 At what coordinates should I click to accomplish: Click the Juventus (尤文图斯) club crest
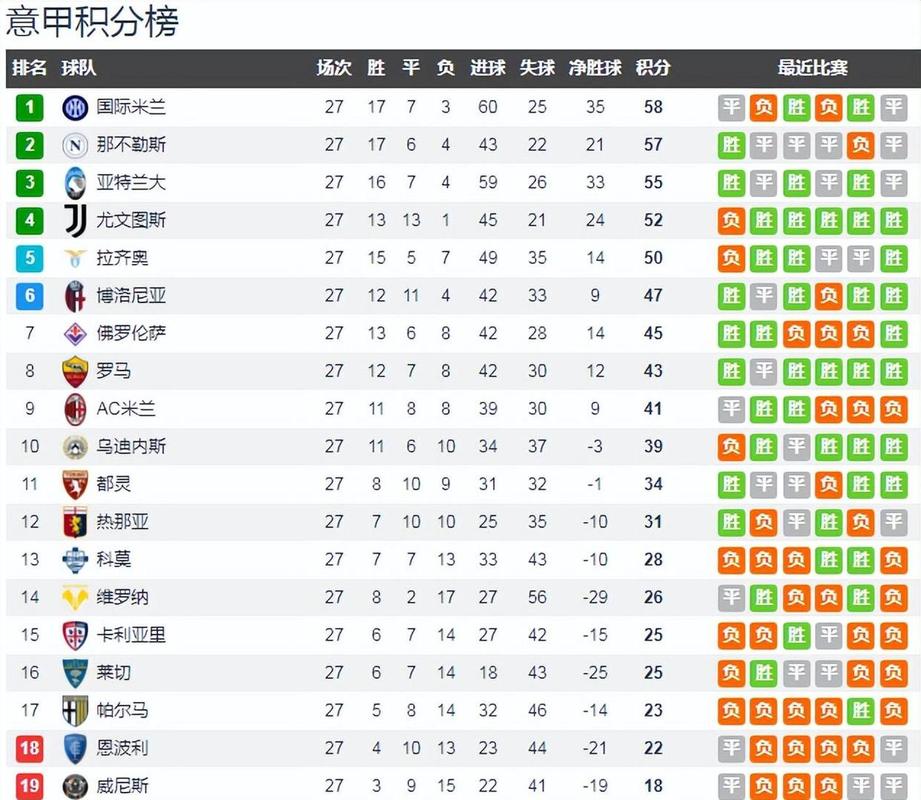tap(75, 220)
